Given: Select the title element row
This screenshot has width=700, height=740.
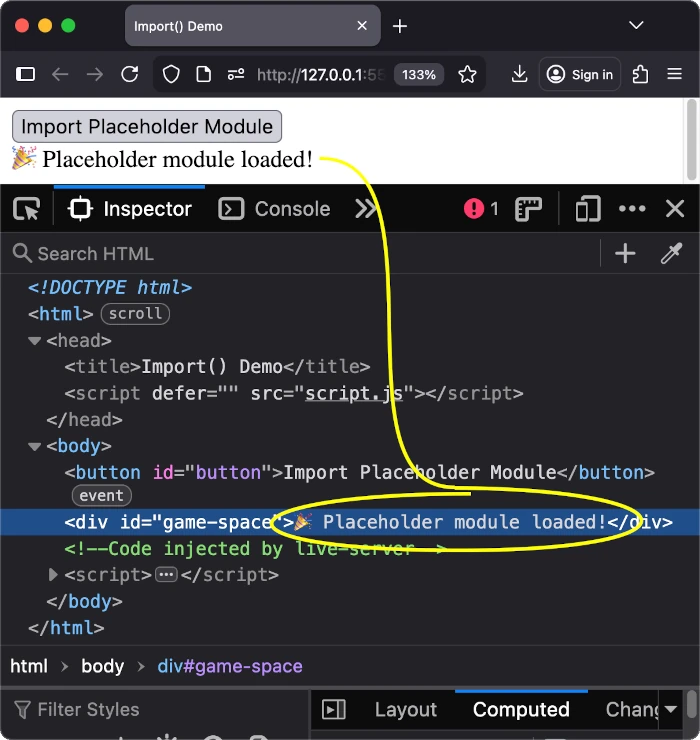Looking at the screenshot, I should click(217, 367).
